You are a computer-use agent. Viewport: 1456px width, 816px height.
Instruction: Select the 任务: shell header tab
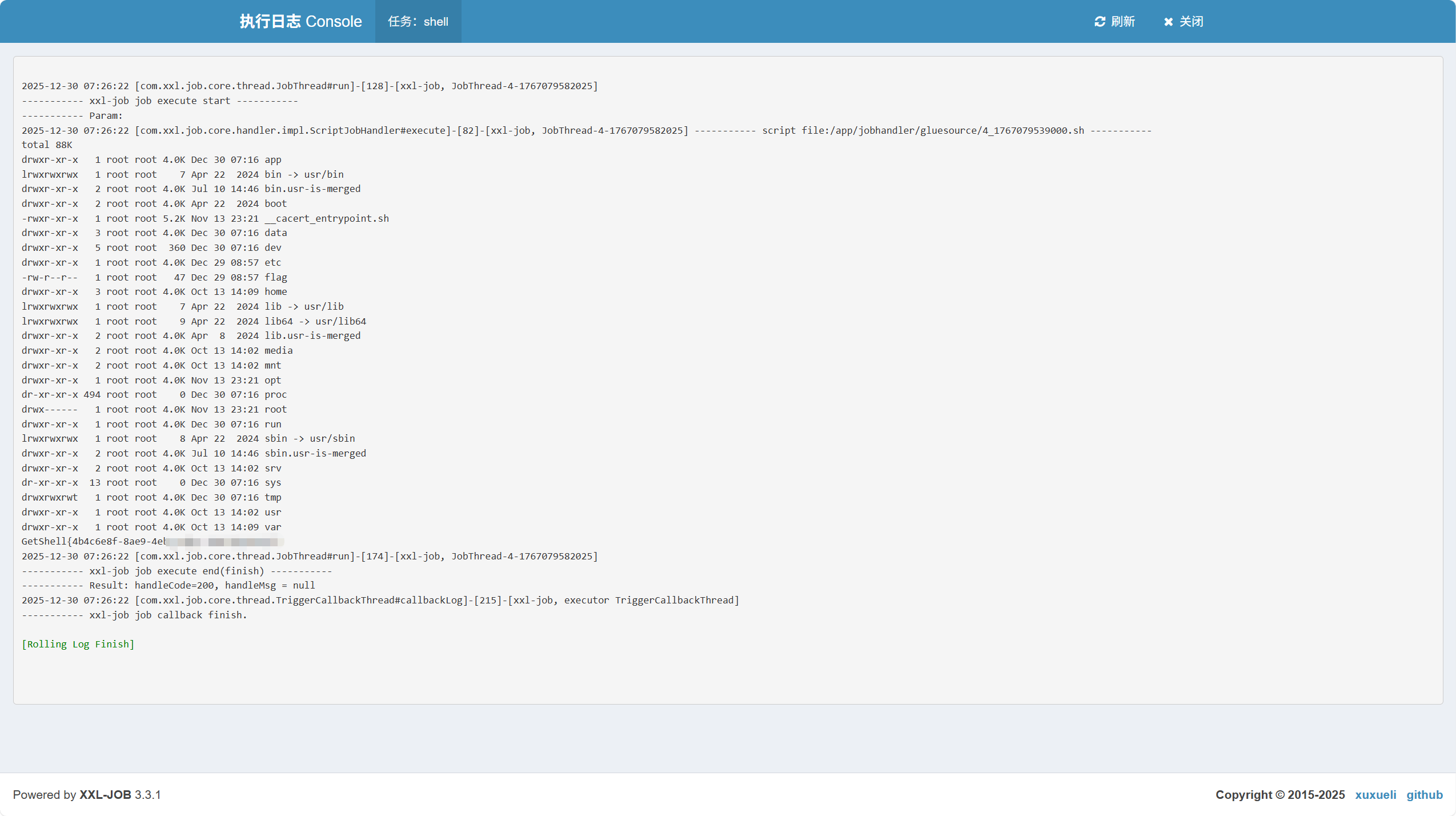click(418, 22)
